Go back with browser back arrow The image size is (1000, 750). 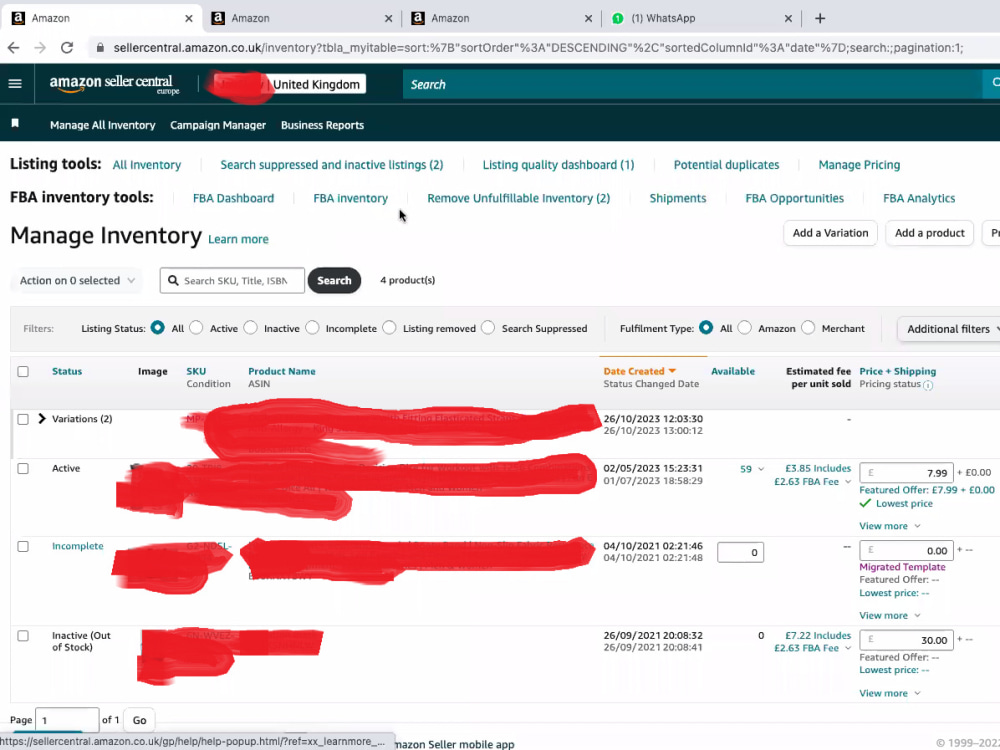pos(13,47)
